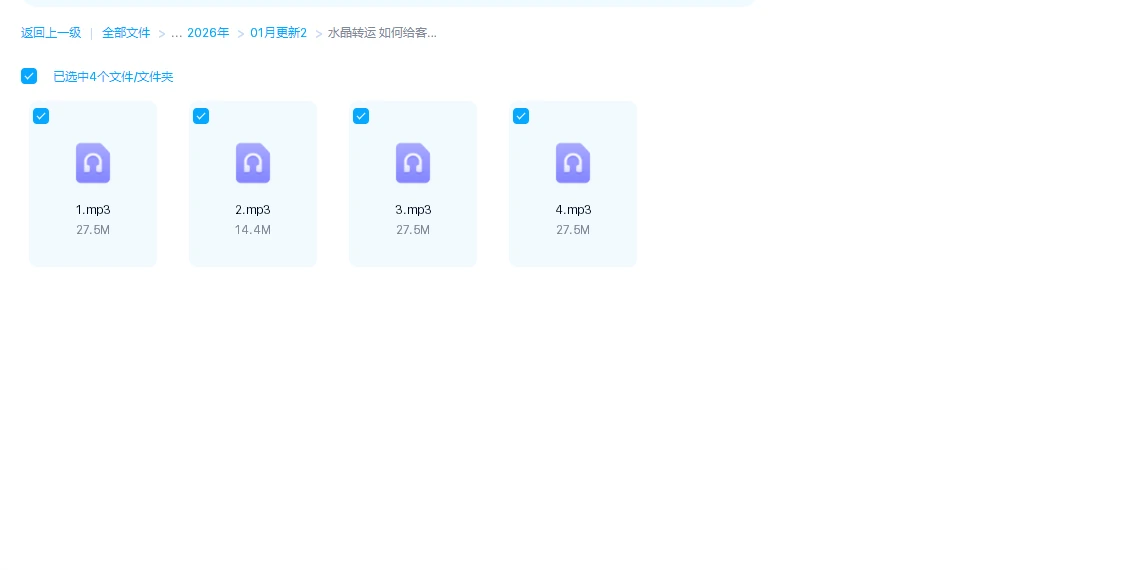Image resolution: width=1141 pixels, height=570 pixels.
Task: Click the 1.mp3 file name label
Action: tap(93, 210)
